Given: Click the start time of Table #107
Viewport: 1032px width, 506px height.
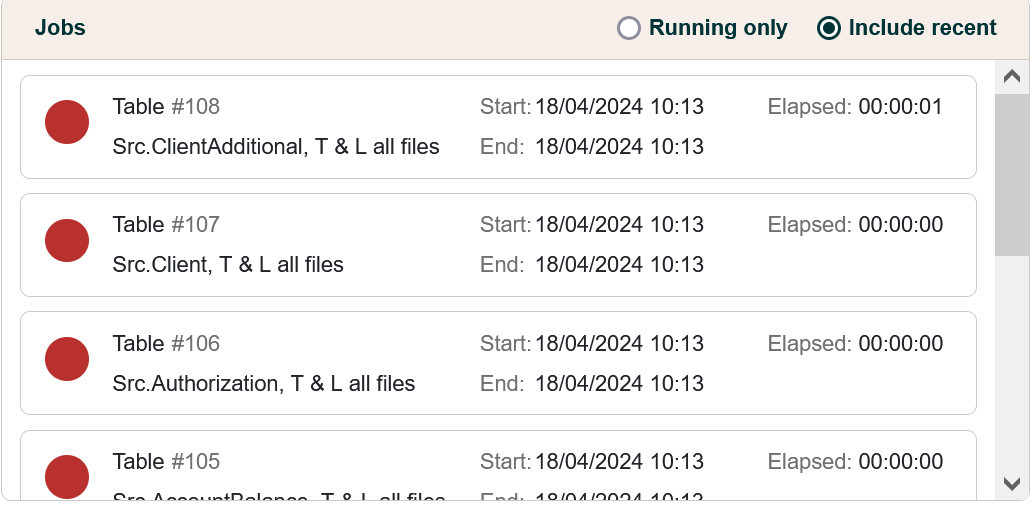Looking at the screenshot, I should (619, 224).
